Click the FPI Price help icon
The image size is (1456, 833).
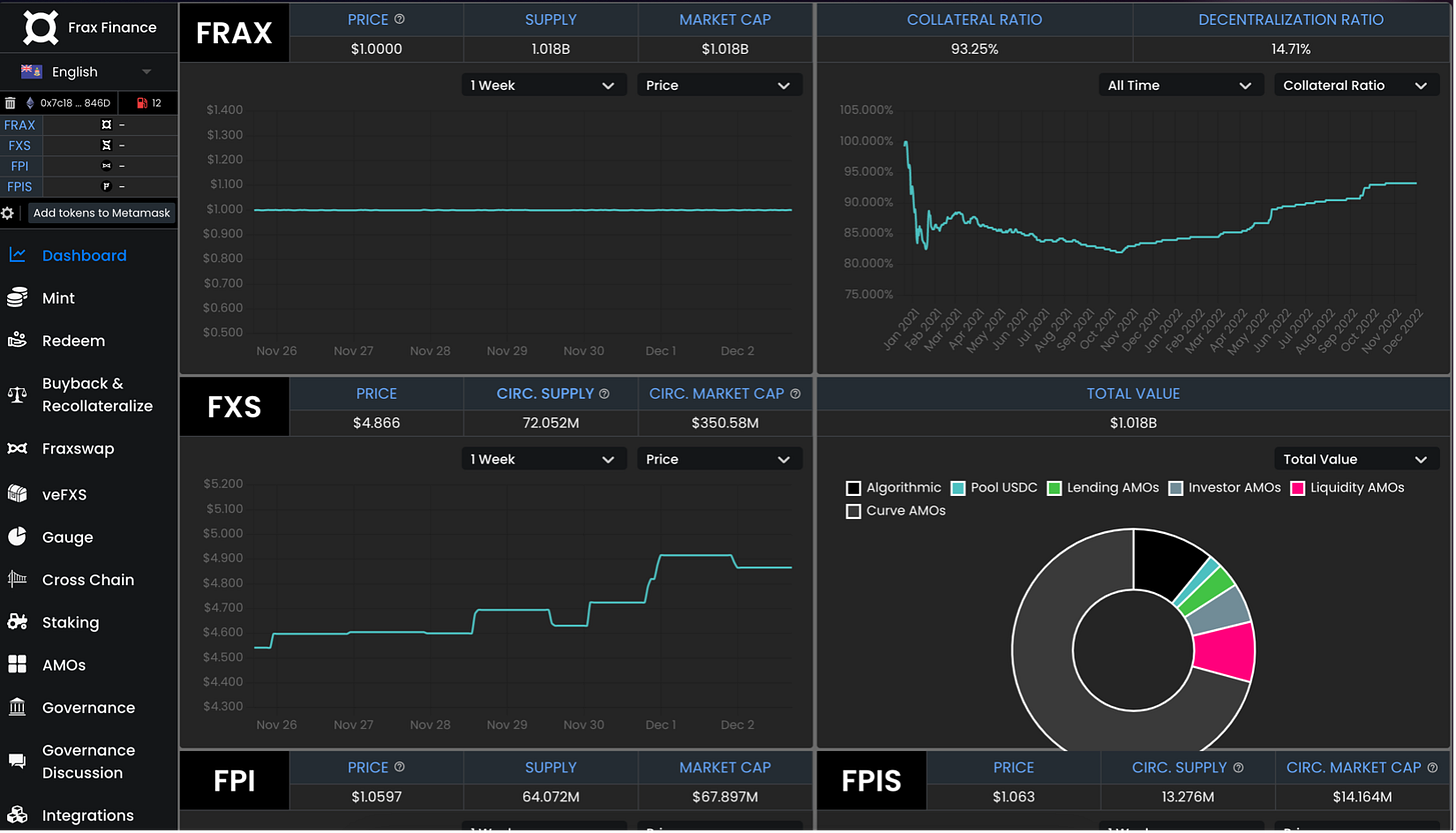pos(400,767)
